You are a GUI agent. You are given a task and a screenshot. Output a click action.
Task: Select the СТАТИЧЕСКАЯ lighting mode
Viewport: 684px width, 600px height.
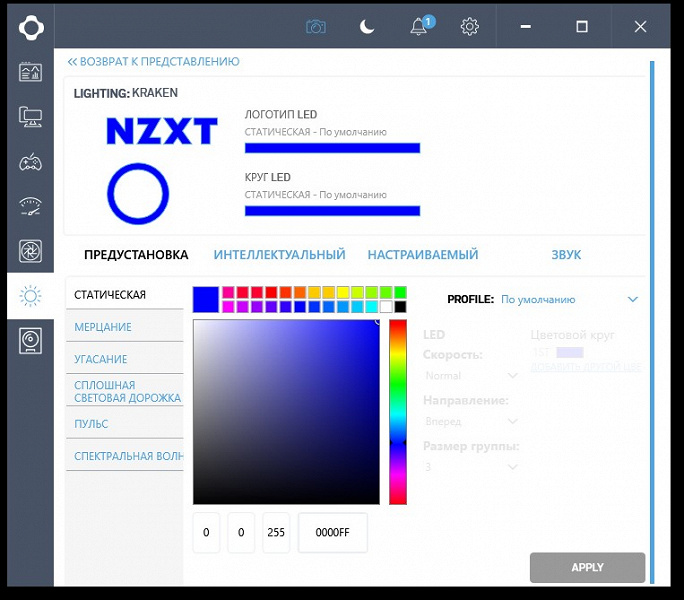(x=125, y=295)
